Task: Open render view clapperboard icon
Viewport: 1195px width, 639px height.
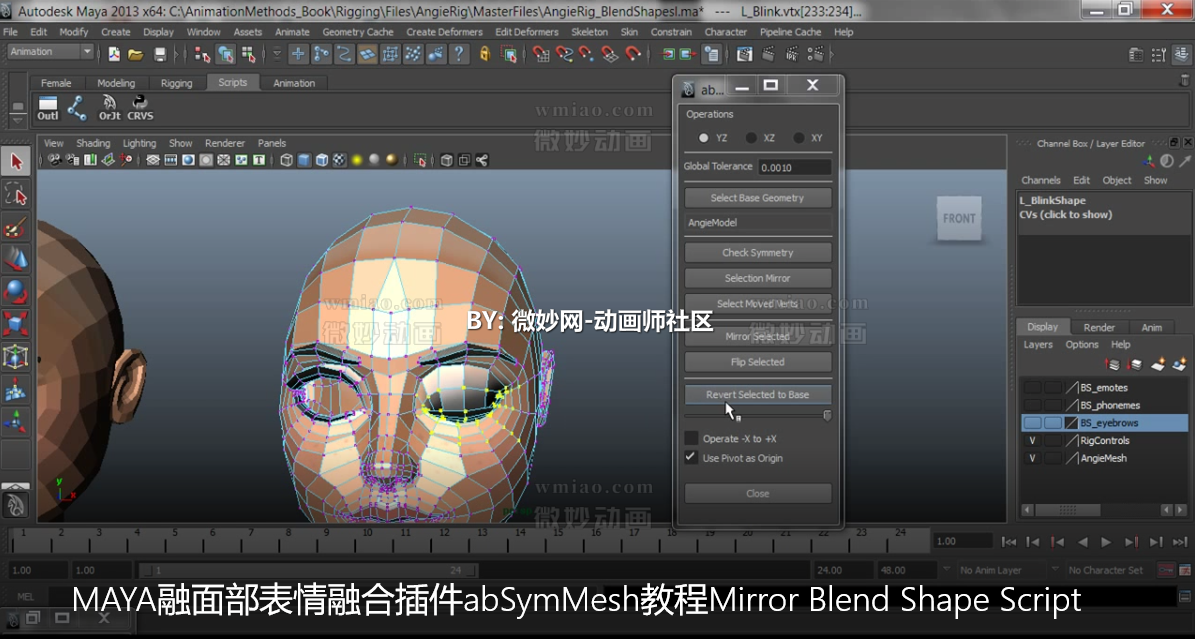Action: [x=745, y=54]
